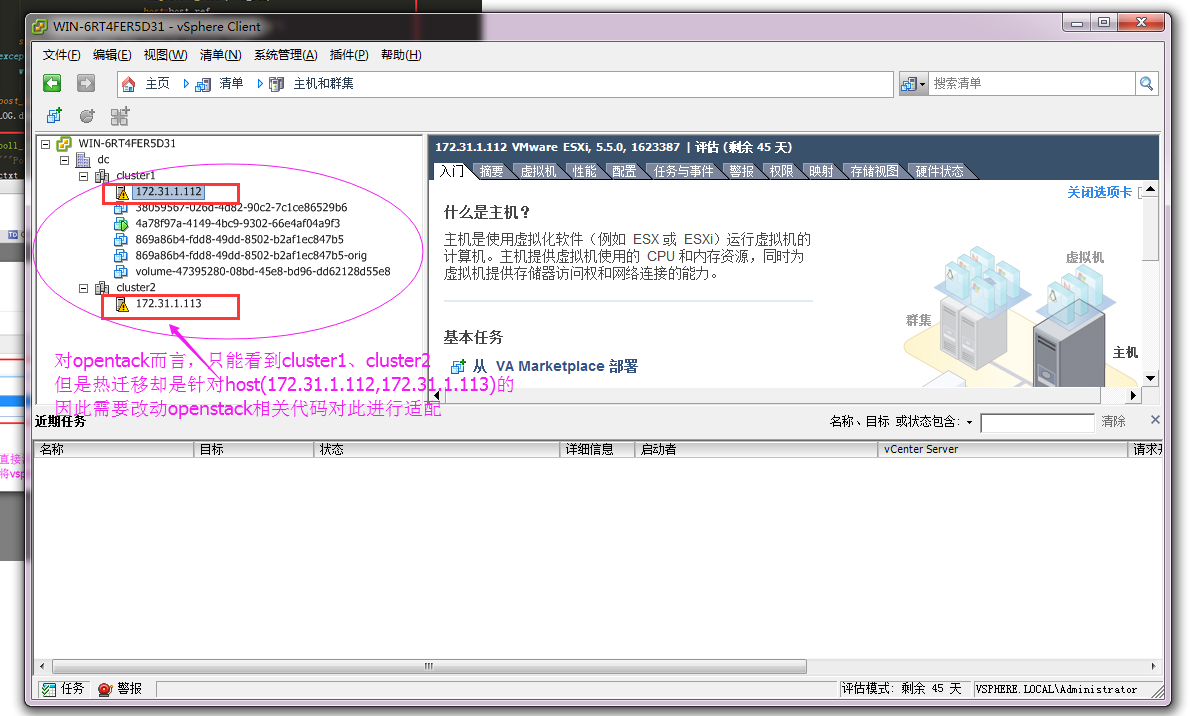Select the third toolbar icon with grid squares
Viewport: 1194px width, 716px height.
point(120,116)
